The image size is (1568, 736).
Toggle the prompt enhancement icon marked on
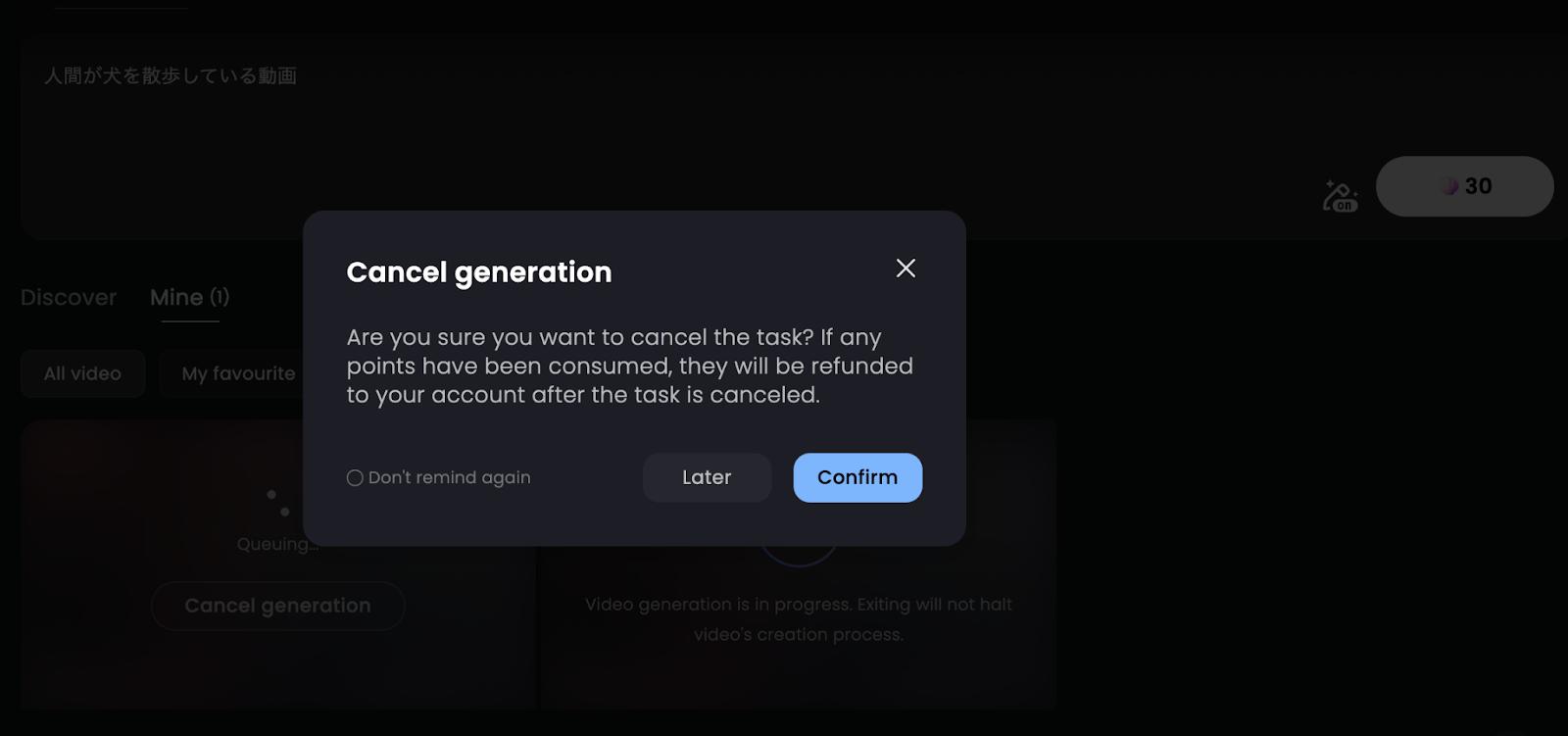(x=1340, y=196)
